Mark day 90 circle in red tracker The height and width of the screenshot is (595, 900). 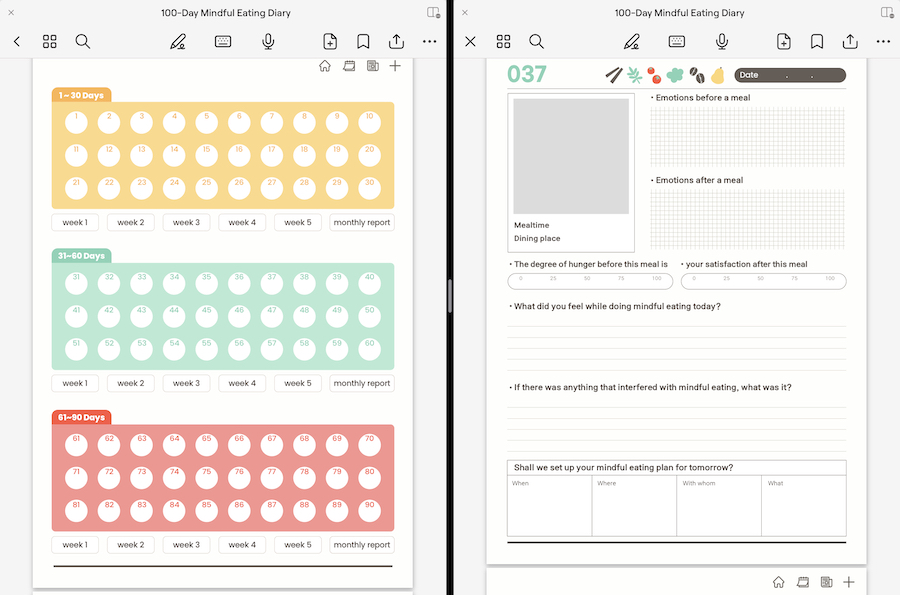(369, 511)
